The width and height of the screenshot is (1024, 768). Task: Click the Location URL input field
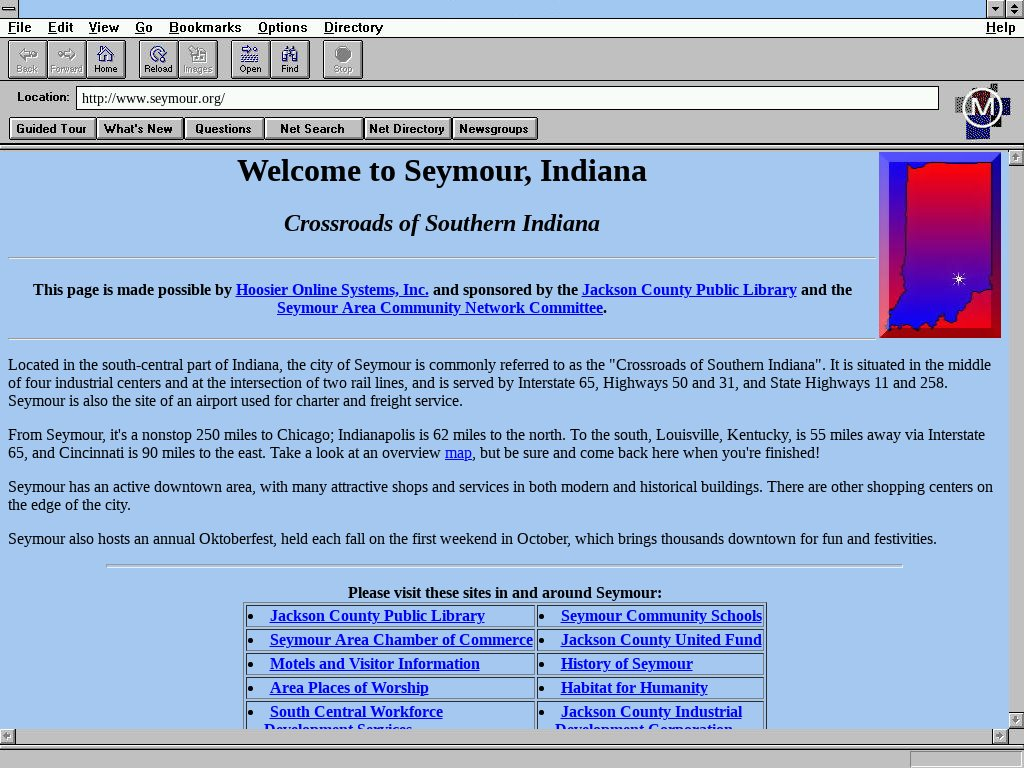click(x=507, y=98)
